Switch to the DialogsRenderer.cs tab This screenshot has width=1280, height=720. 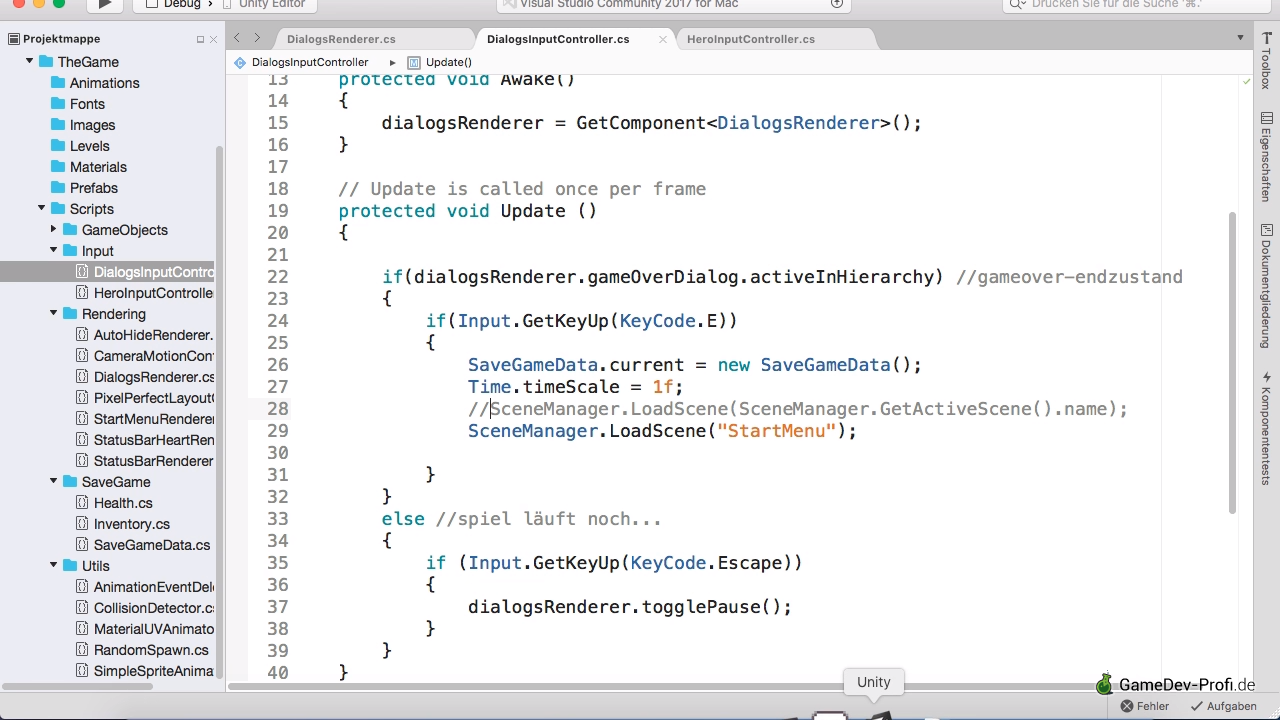click(x=341, y=39)
